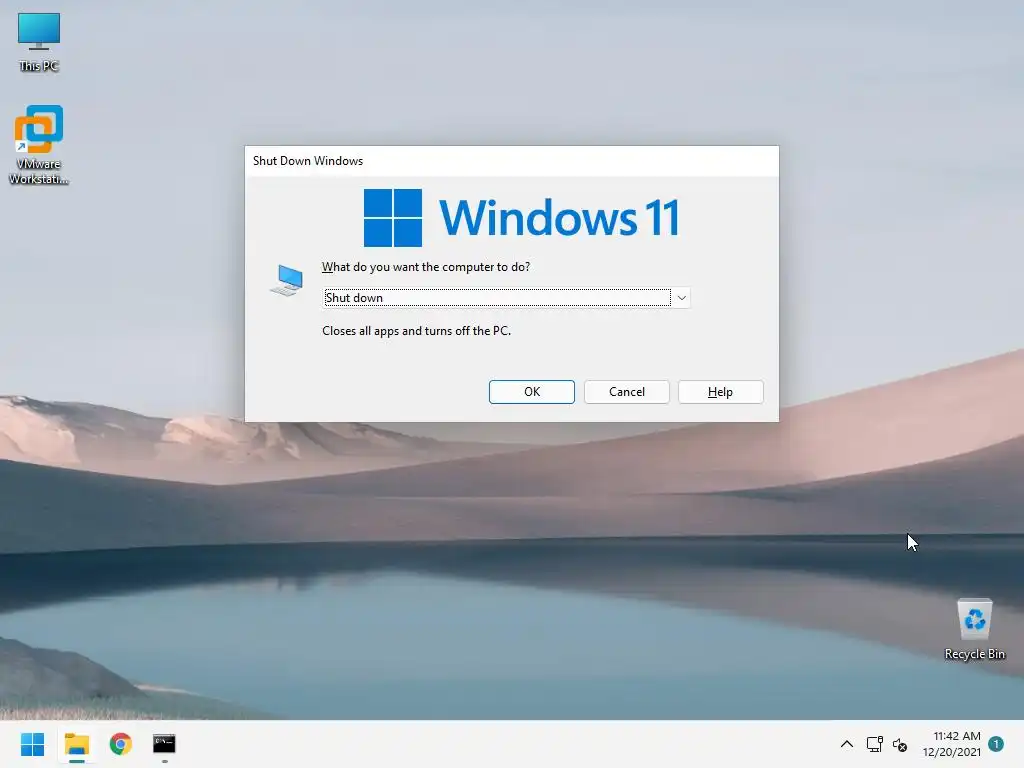Show hidden system tray icons
The height and width of the screenshot is (768, 1024).
coord(846,744)
